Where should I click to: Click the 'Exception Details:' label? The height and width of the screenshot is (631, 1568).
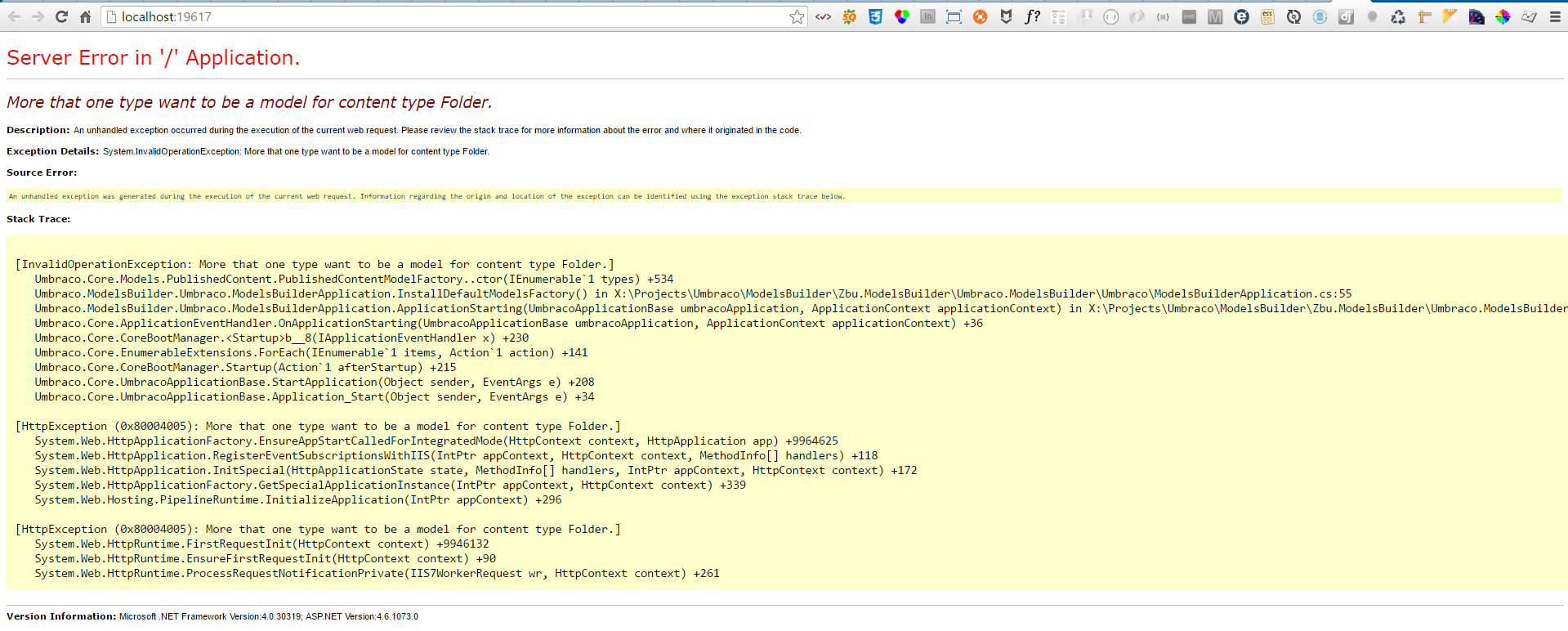pos(53,151)
